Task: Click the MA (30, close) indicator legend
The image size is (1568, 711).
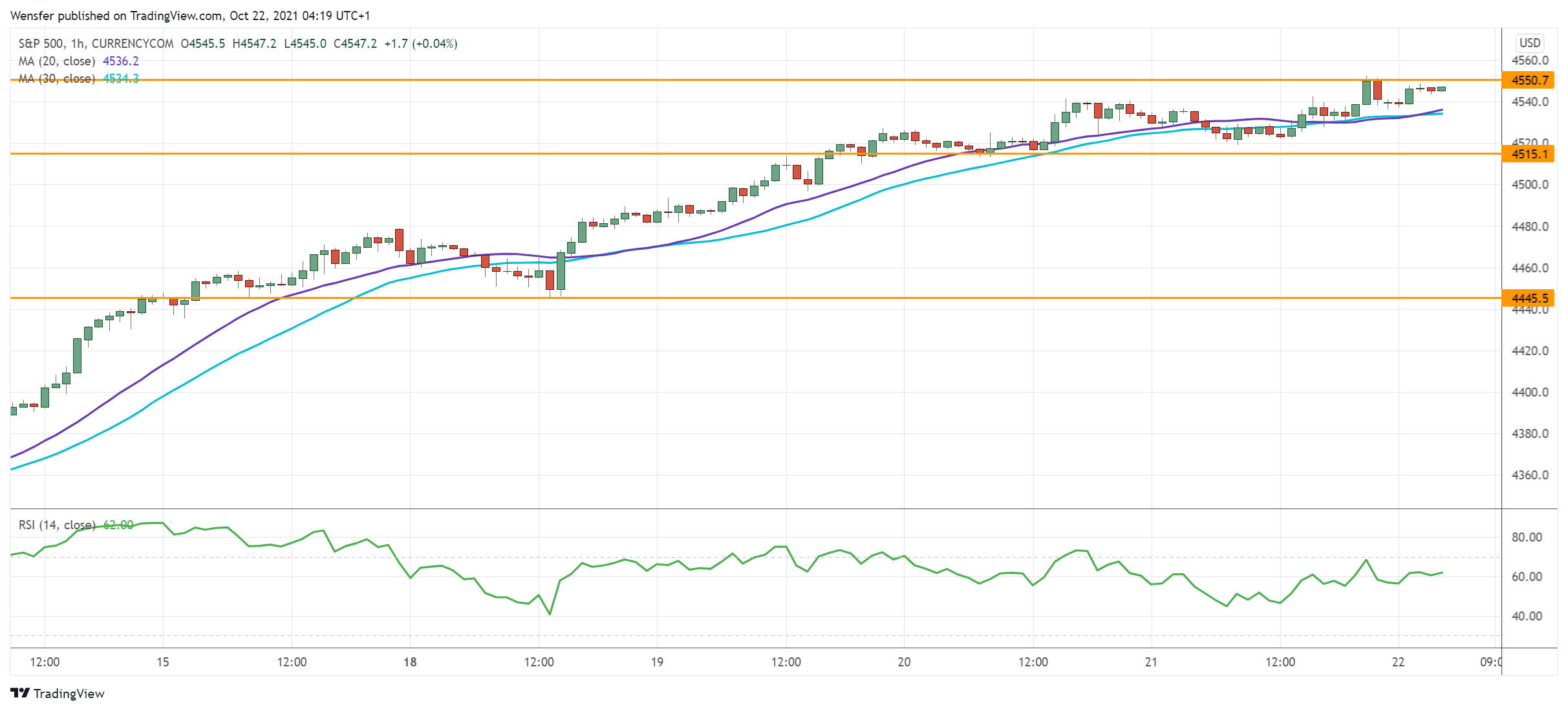Action: point(57,79)
